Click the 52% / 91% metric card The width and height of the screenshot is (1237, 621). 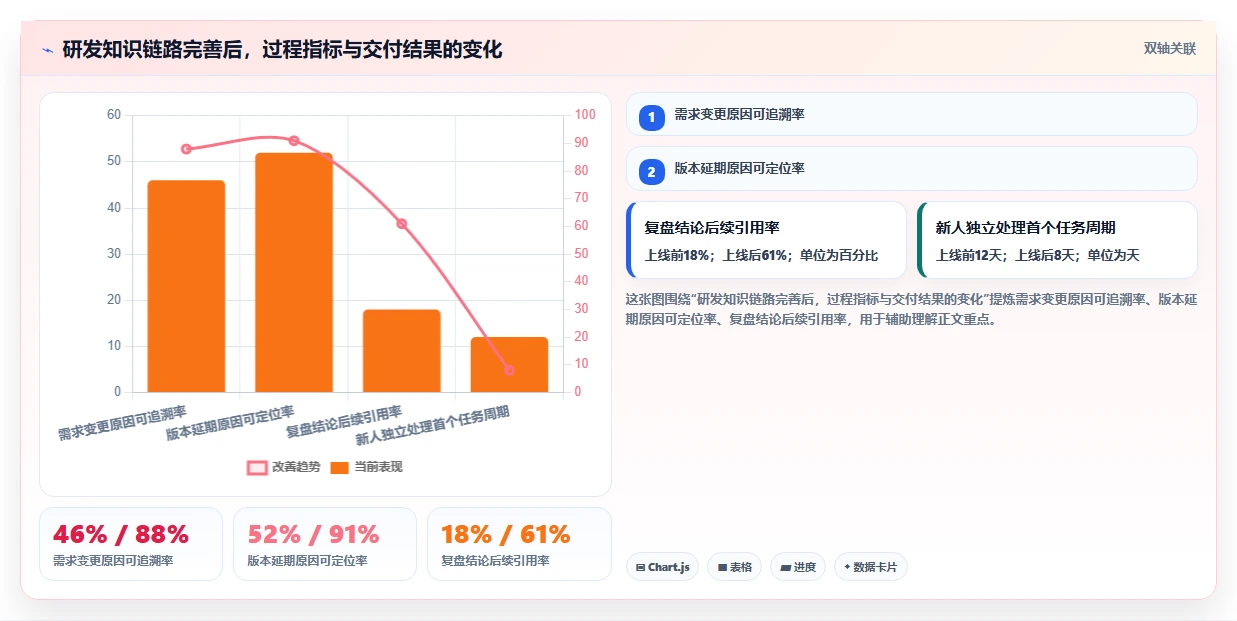(x=324, y=544)
